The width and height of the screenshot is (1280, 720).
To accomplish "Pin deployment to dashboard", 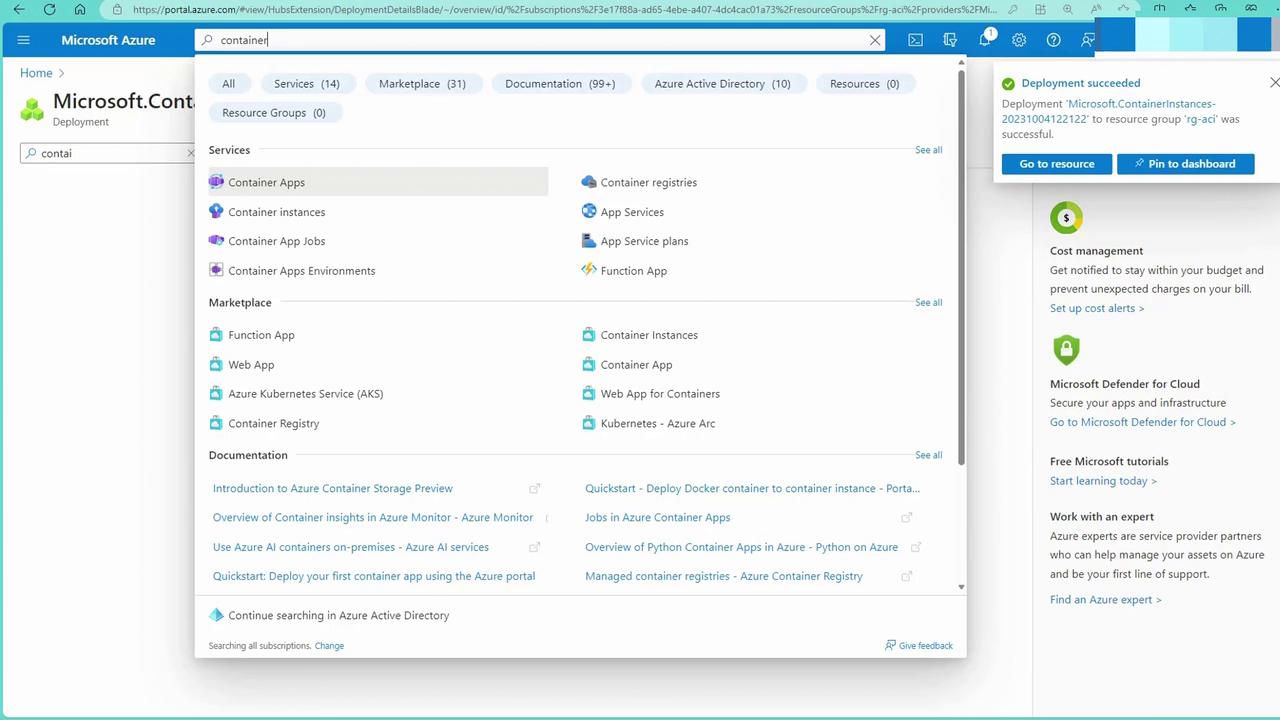I will click(1186, 164).
